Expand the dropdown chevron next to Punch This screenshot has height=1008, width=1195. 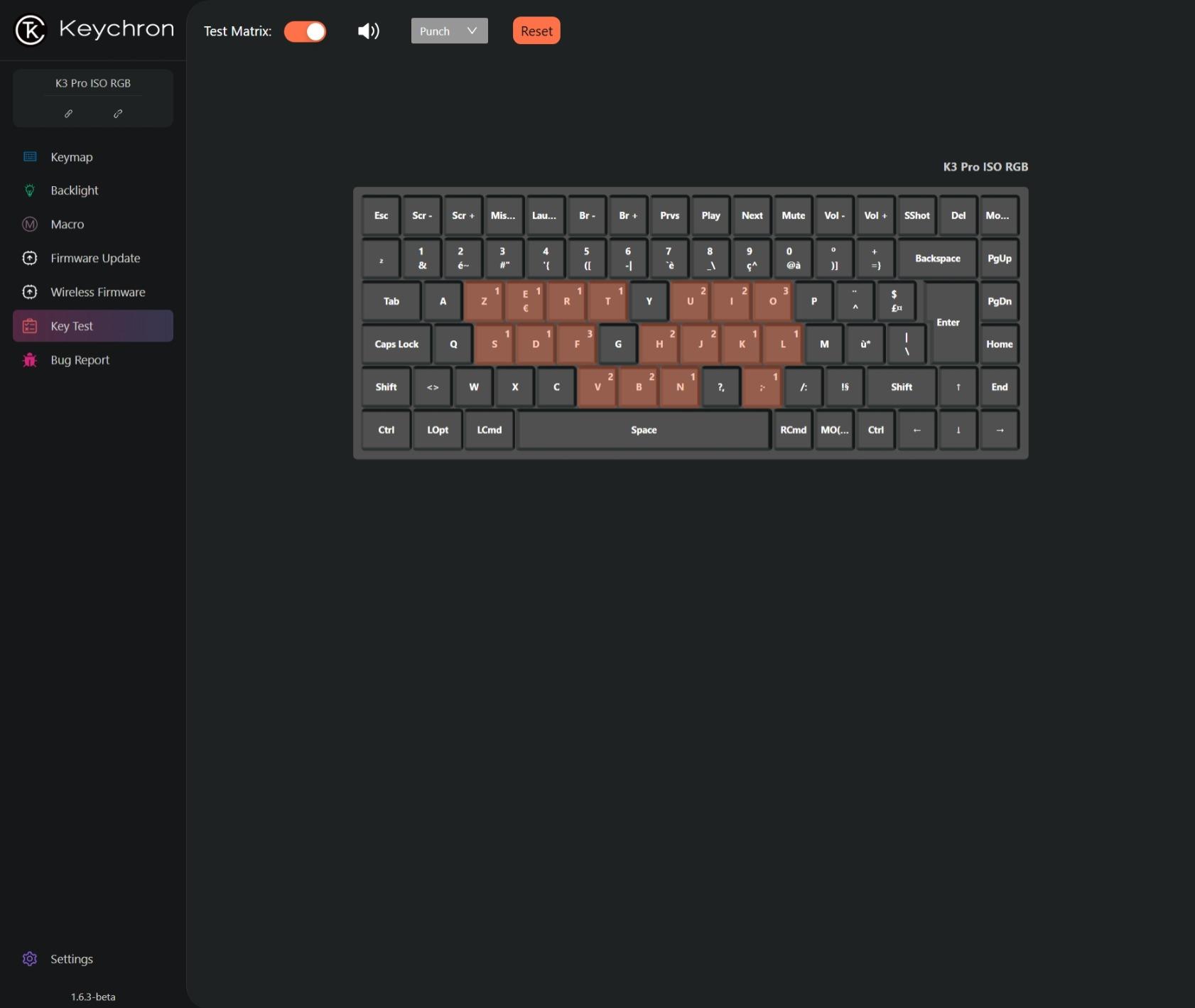(x=472, y=31)
